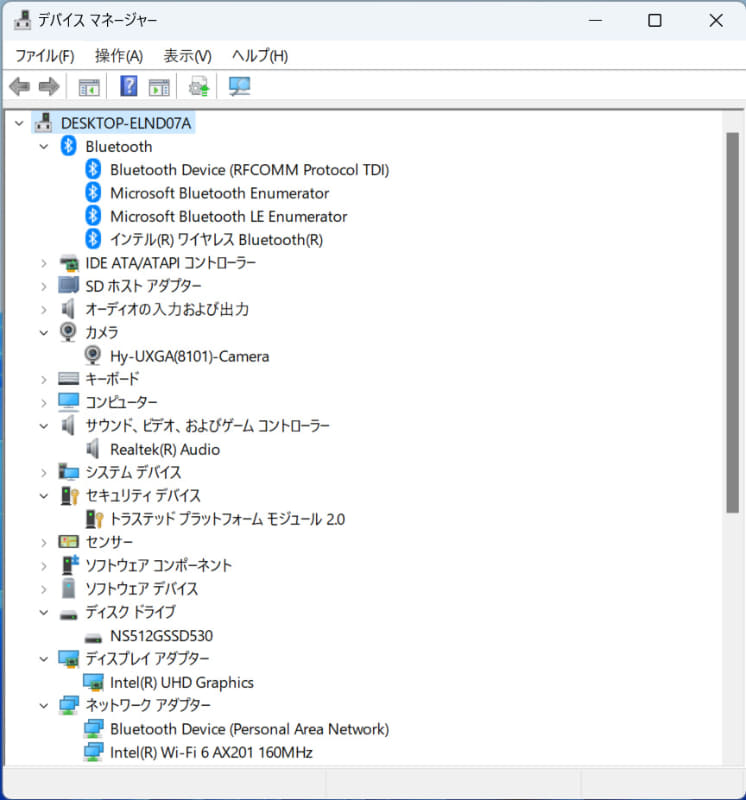Click the Back arrow toolbar icon
746x800 pixels.
pos(20,87)
